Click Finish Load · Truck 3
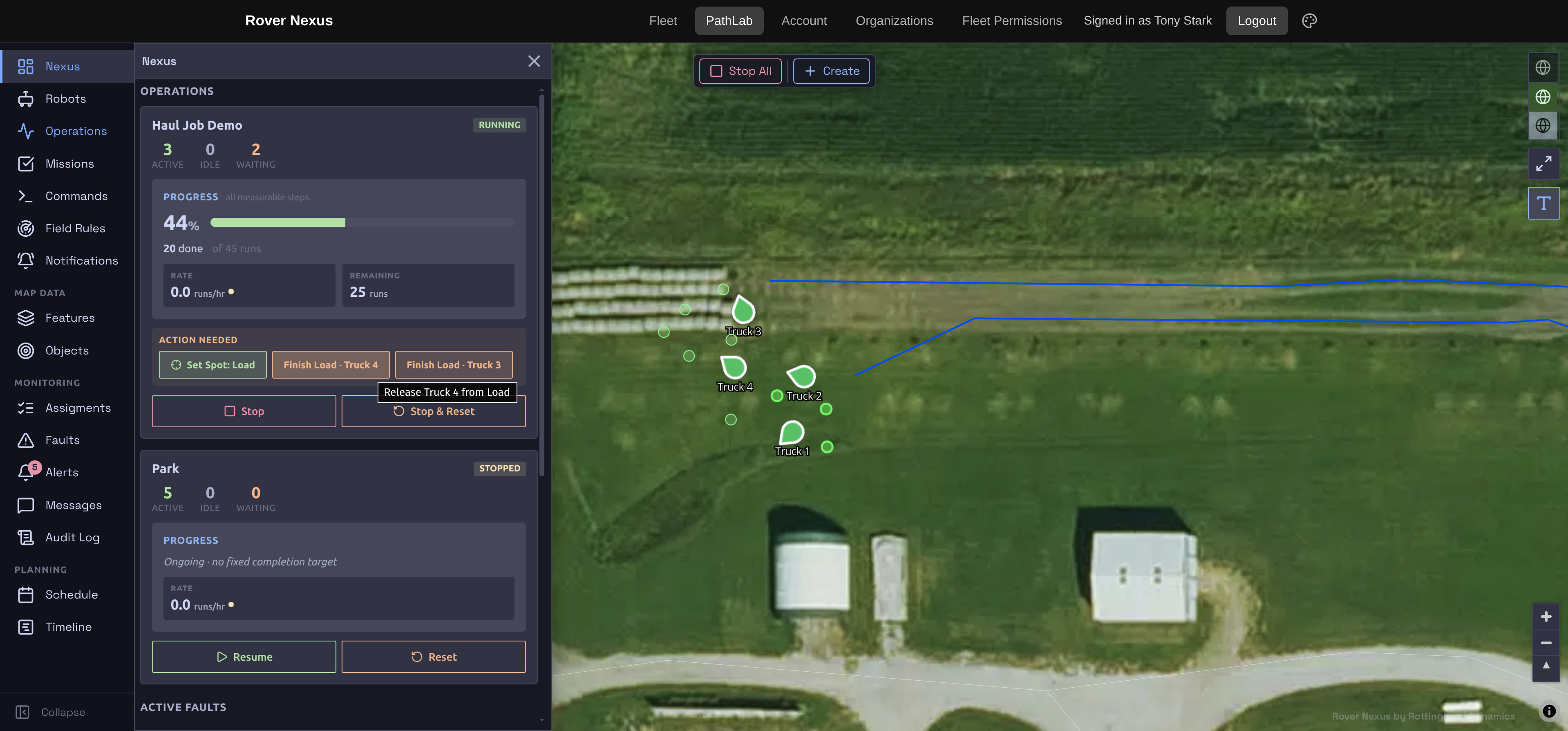This screenshot has width=1568, height=731. click(x=454, y=365)
